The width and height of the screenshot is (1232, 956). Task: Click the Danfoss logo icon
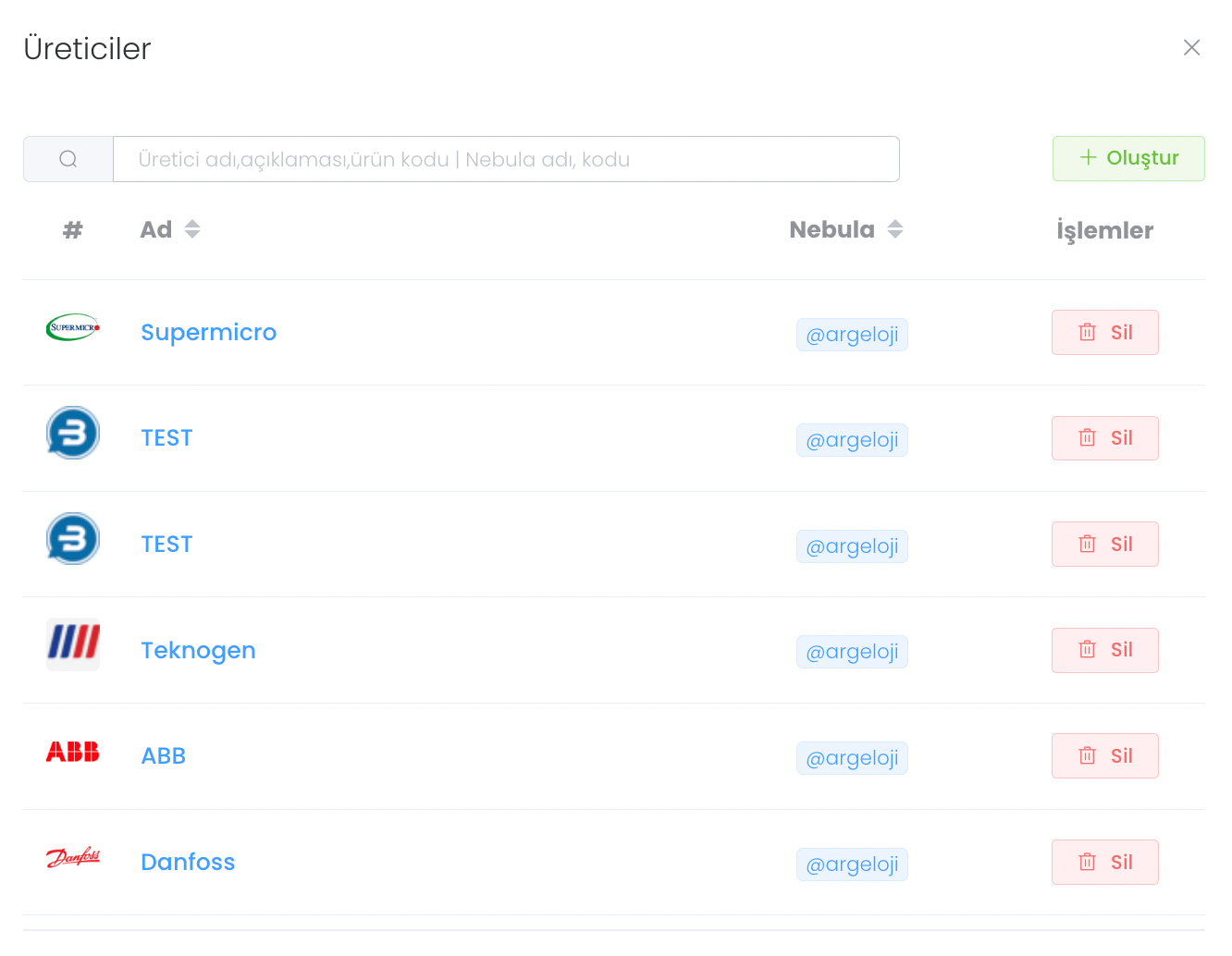tap(73, 858)
